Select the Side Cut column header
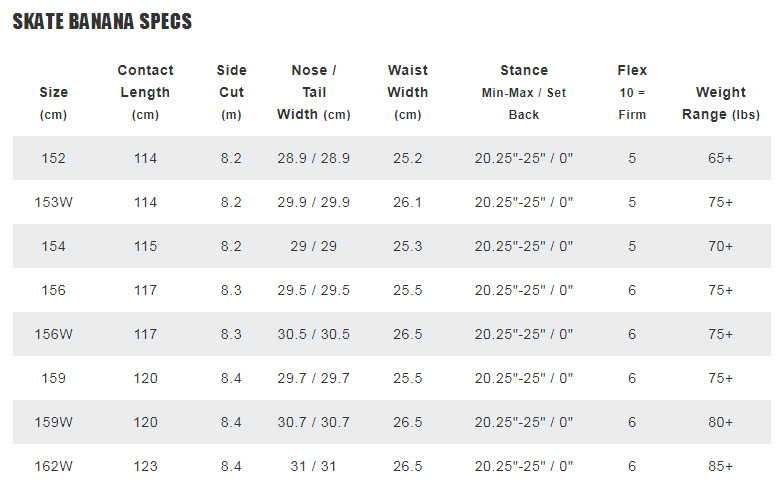The height and width of the screenshot is (495, 783). (x=231, y=92)
